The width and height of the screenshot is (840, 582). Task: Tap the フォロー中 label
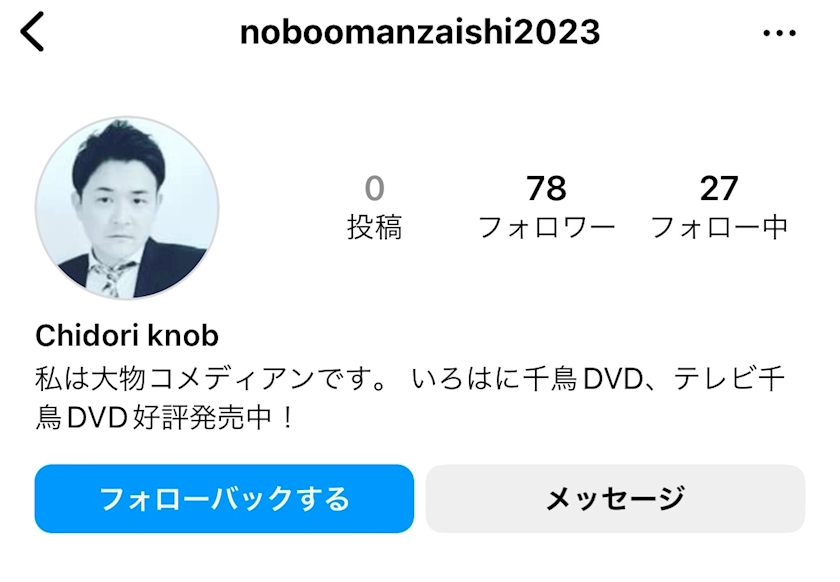(x=719, y=227)
